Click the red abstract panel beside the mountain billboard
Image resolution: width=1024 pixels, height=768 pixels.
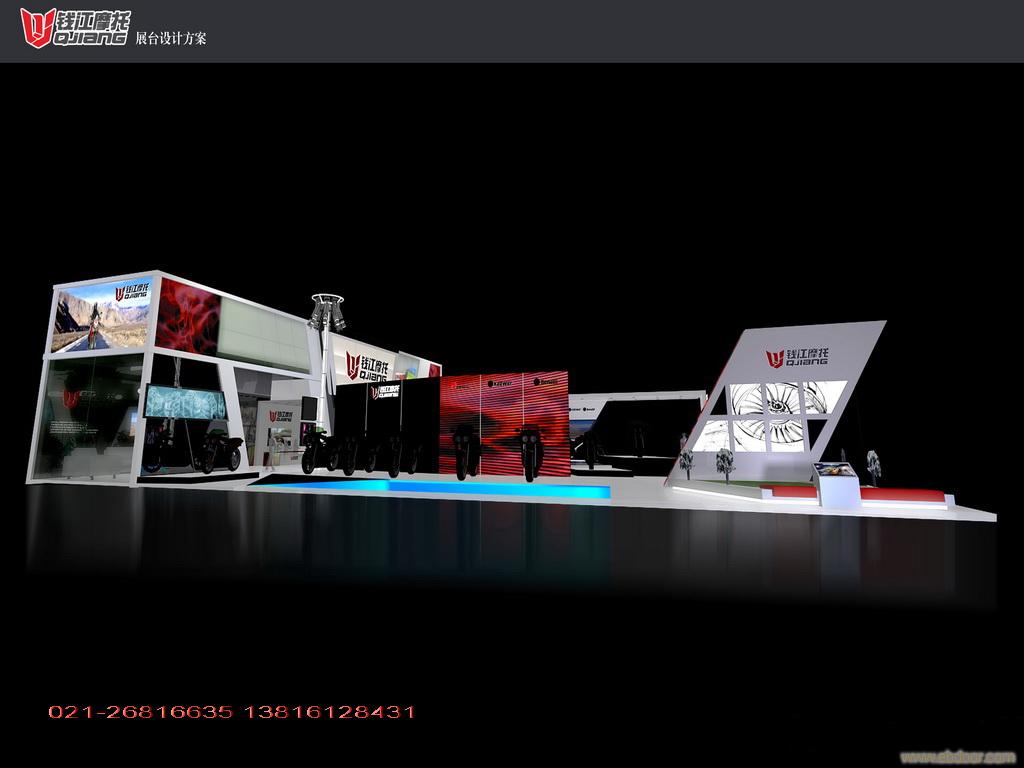[x=185, y=317]
